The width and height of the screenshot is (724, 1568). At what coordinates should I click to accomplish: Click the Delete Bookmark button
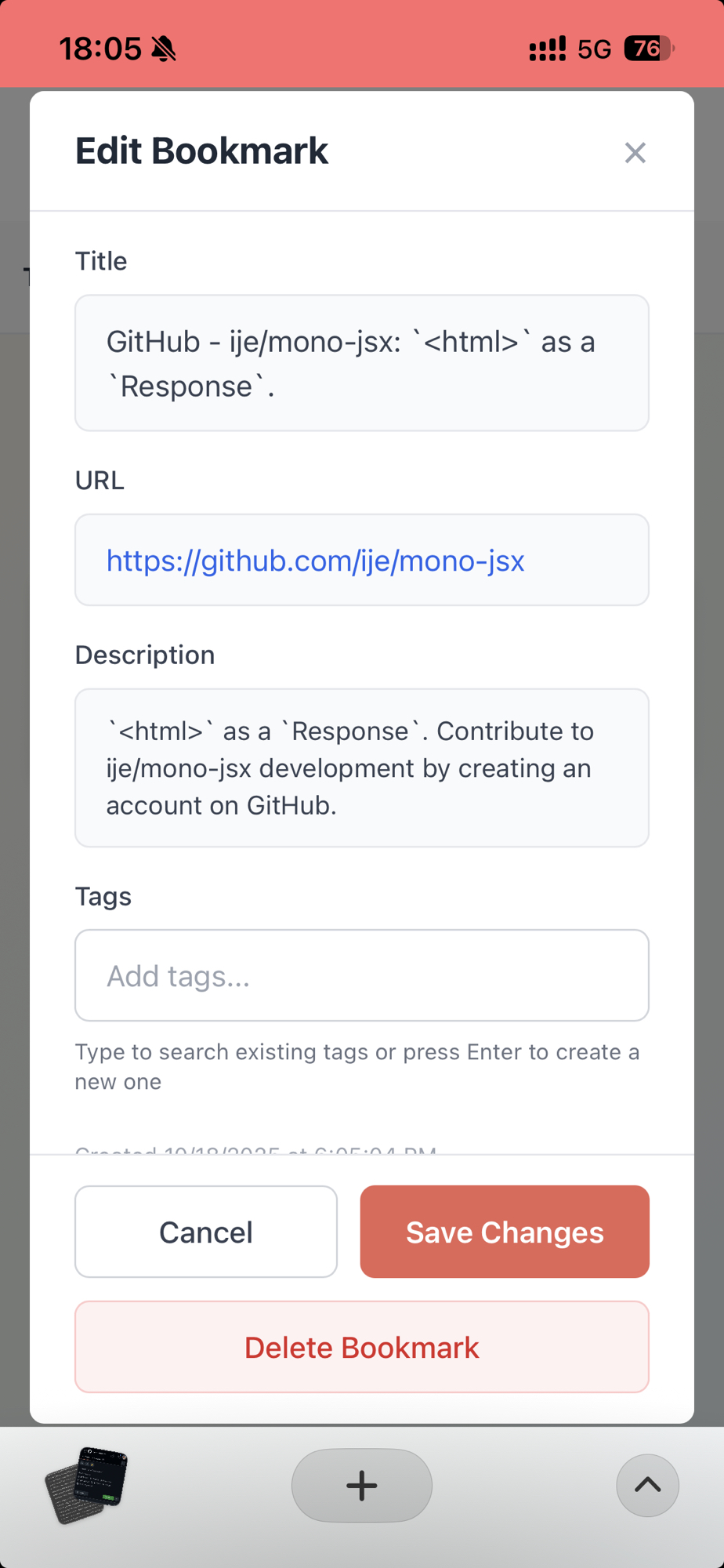click(361, 1347)
